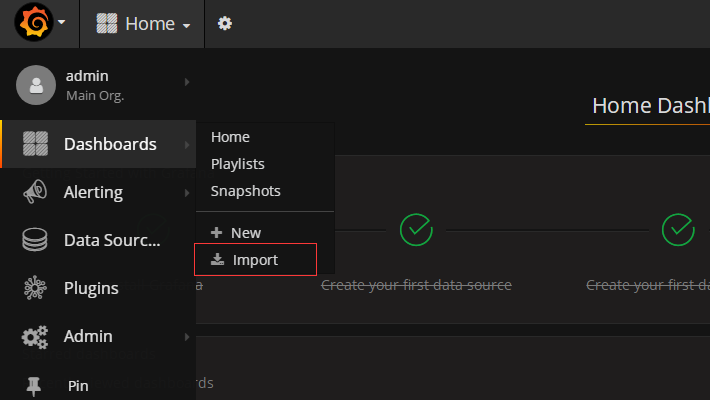The image size is (710, 400).
Task: Click the admin user avatar
Action: point(35,85)
